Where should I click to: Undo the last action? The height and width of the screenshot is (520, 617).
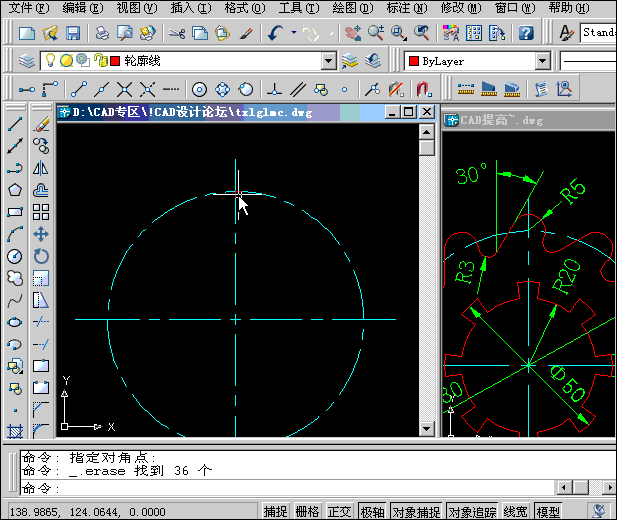[x=275, y=33]
